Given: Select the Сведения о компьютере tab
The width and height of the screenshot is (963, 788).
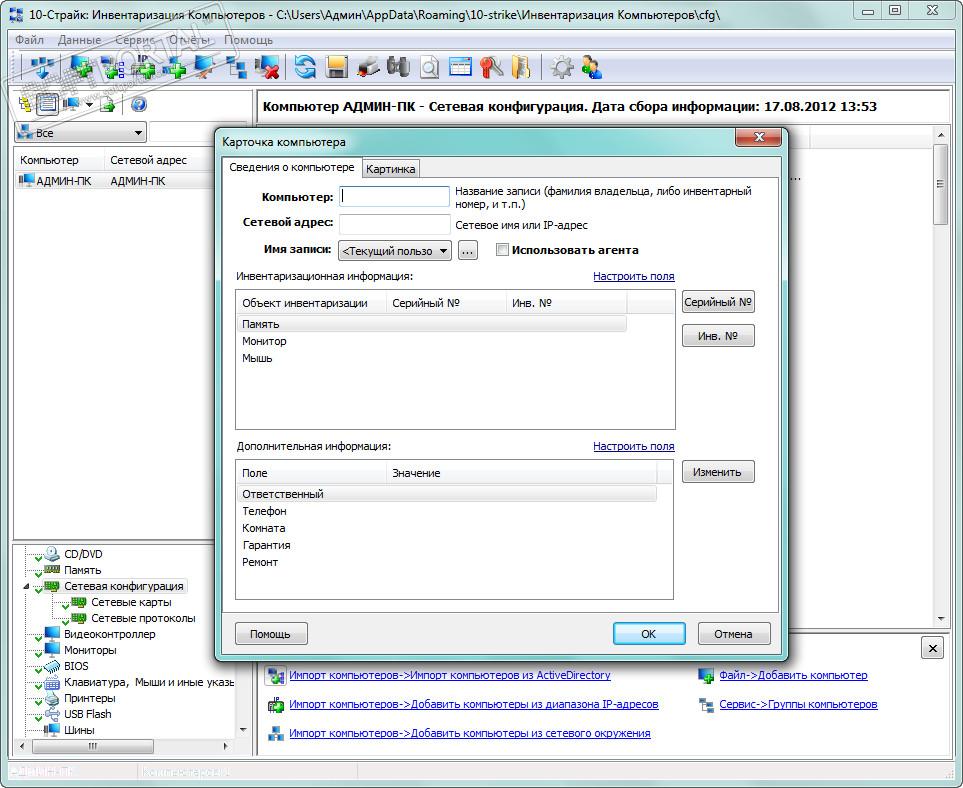Looking at the screenshot, I should (x=292, y=167).
